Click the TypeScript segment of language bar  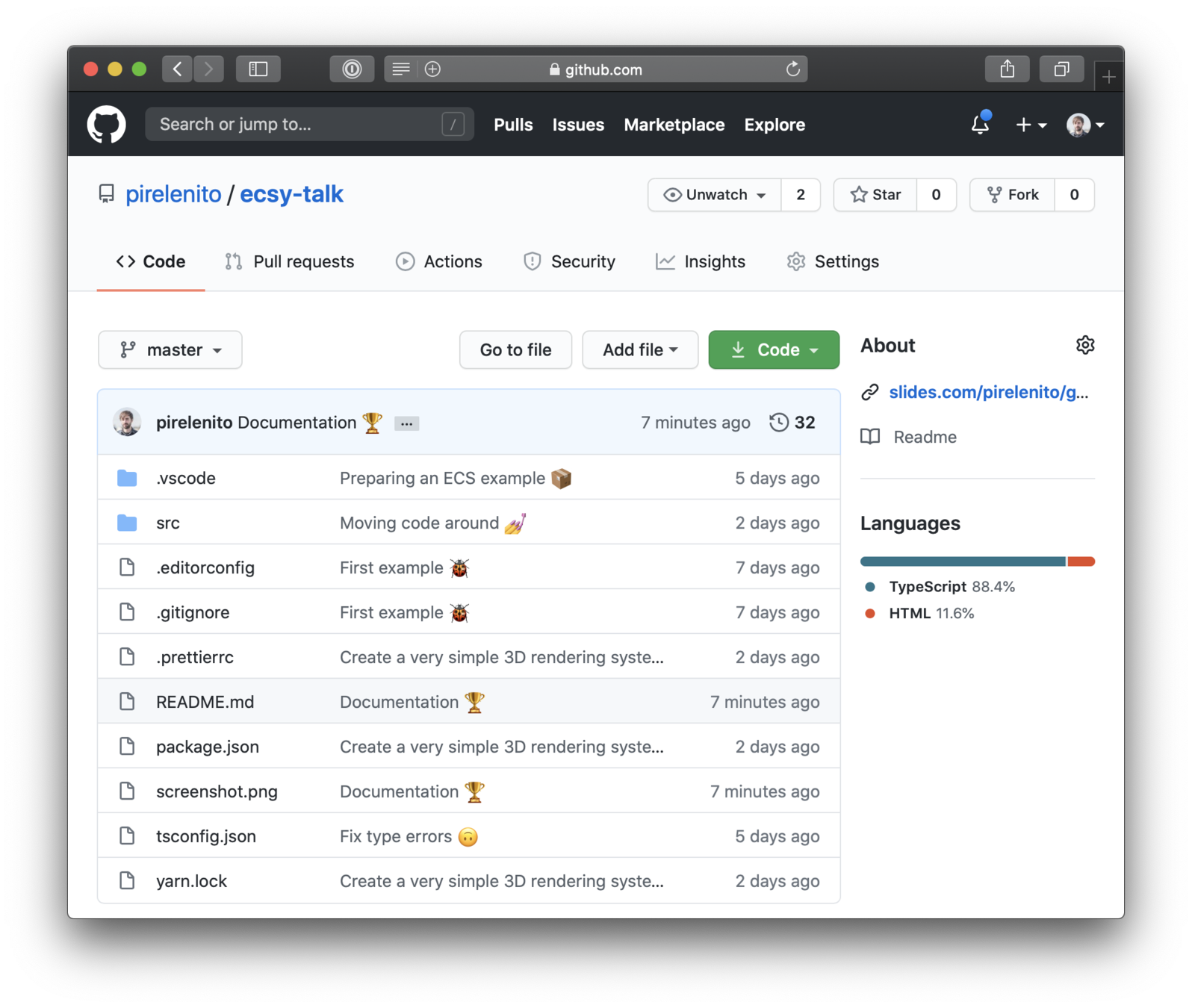click(963, 561)
